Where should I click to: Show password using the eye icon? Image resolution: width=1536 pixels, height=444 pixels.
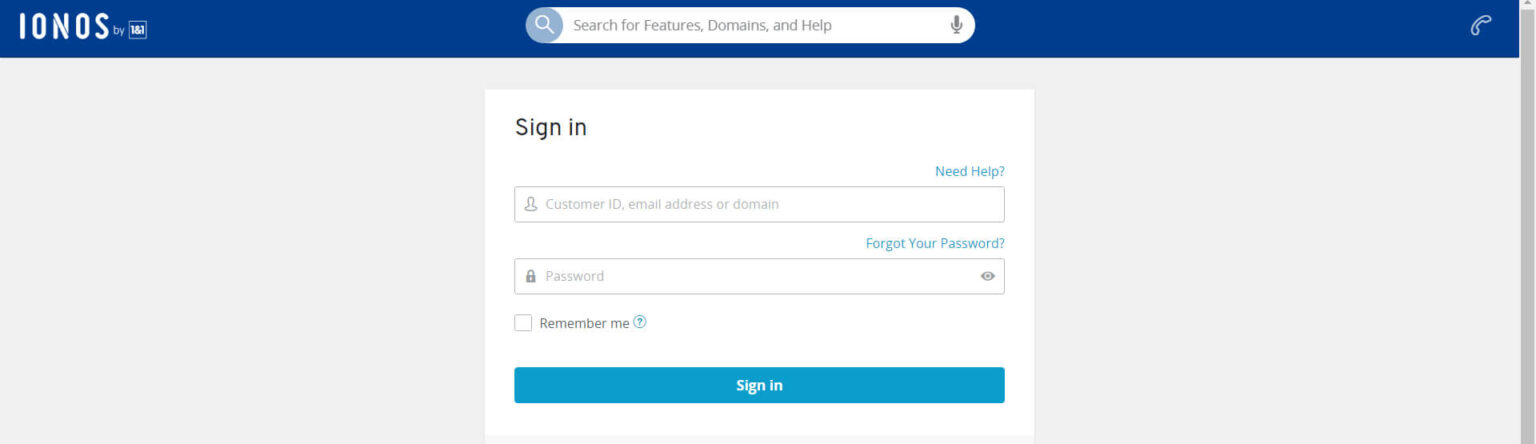pyautogui.click(x=987, y=276)
